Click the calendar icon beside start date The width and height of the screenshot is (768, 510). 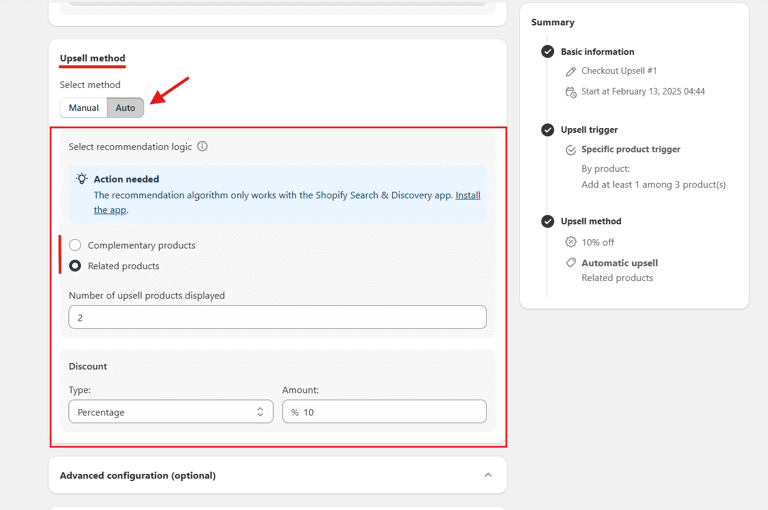(571, 92)
